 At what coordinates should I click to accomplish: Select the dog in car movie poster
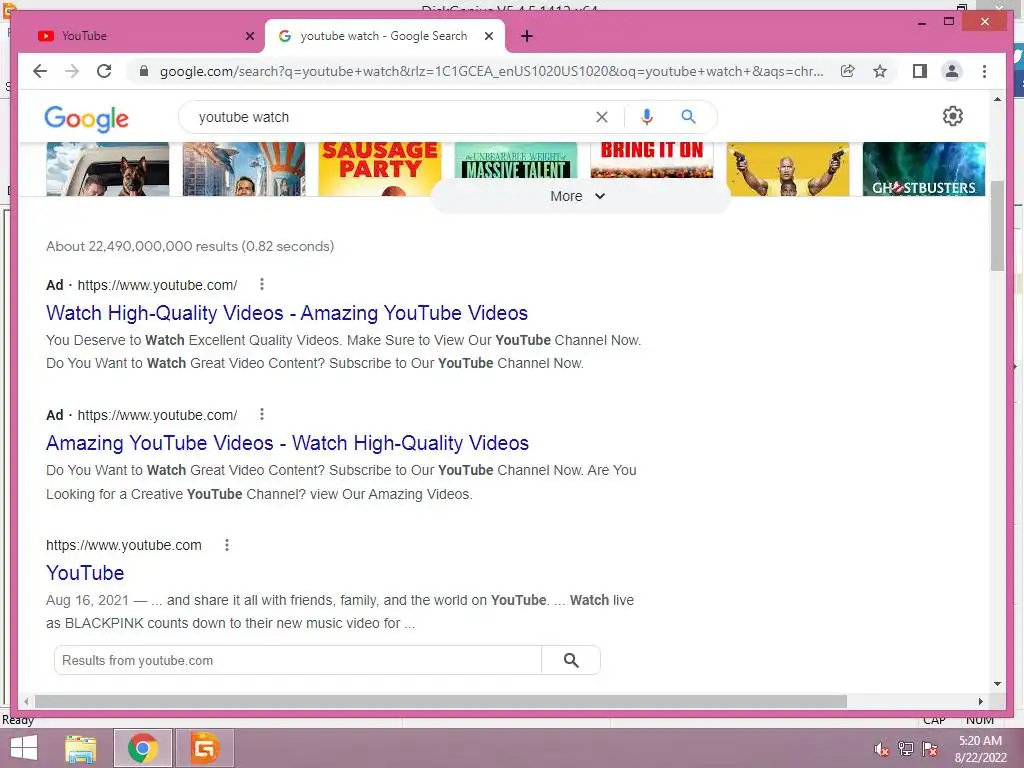point(108,168)
